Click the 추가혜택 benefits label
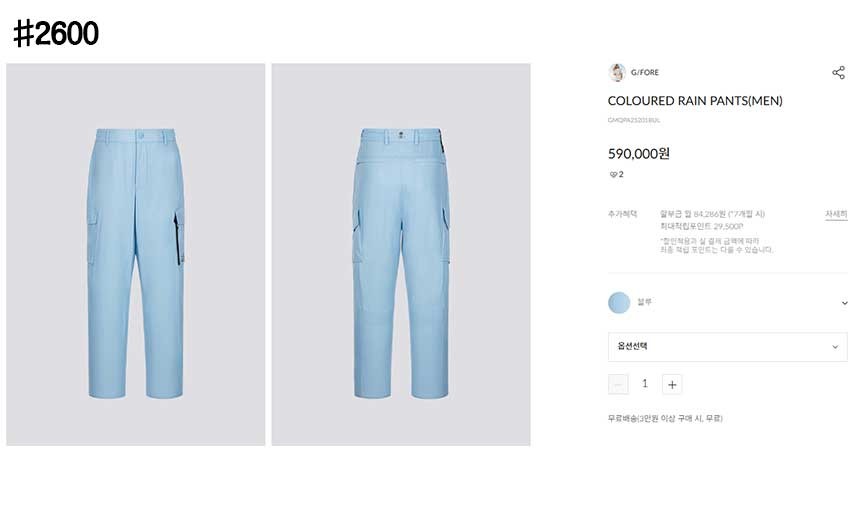The height and width of the screenshot is (507, 860). tap(623, 214)
